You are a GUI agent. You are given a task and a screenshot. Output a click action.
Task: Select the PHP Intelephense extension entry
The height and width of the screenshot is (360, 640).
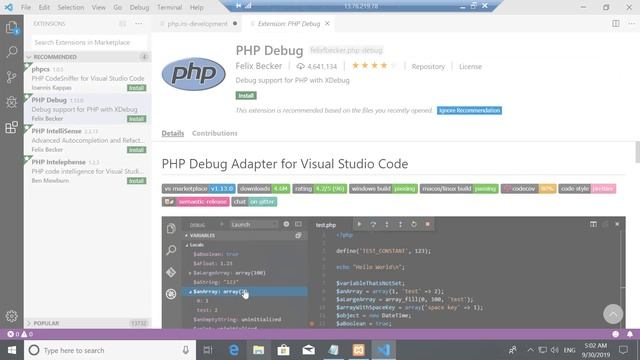click(x=87, y=171)
